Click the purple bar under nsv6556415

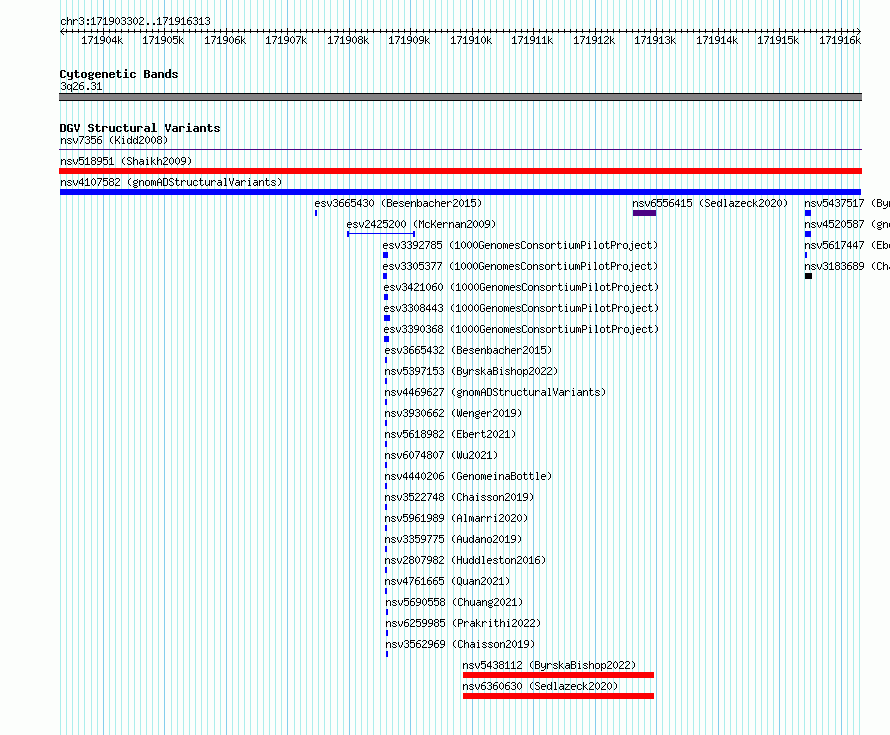pyautogui.click(x=644, y=213)
